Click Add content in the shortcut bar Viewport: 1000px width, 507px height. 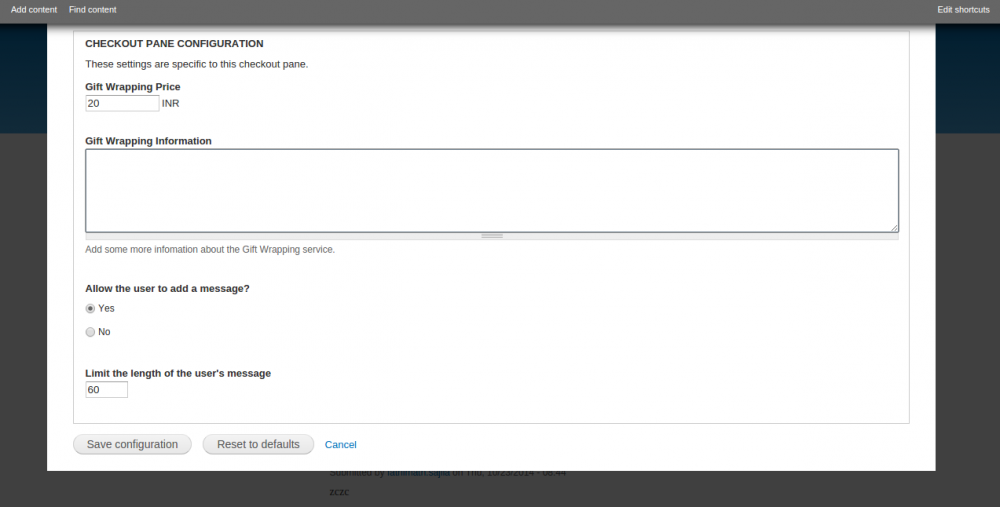(x=34, y=10)
